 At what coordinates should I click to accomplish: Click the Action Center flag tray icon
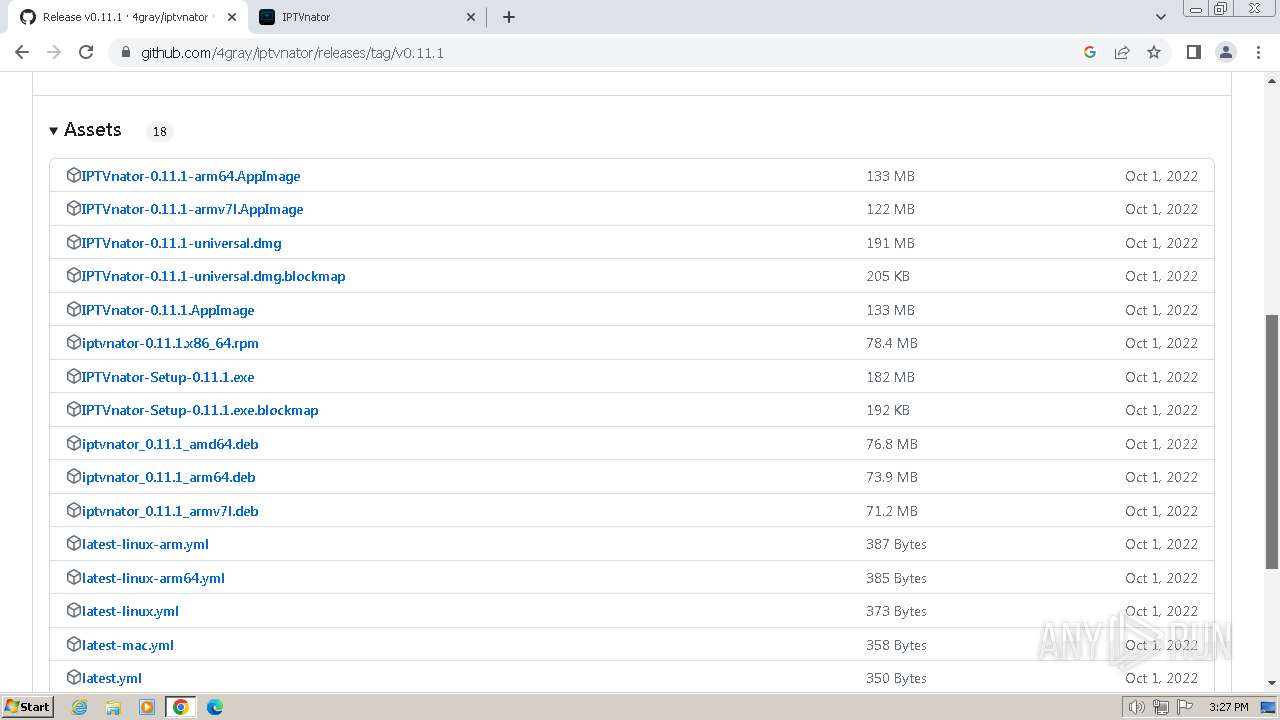tap(1185, 707)
